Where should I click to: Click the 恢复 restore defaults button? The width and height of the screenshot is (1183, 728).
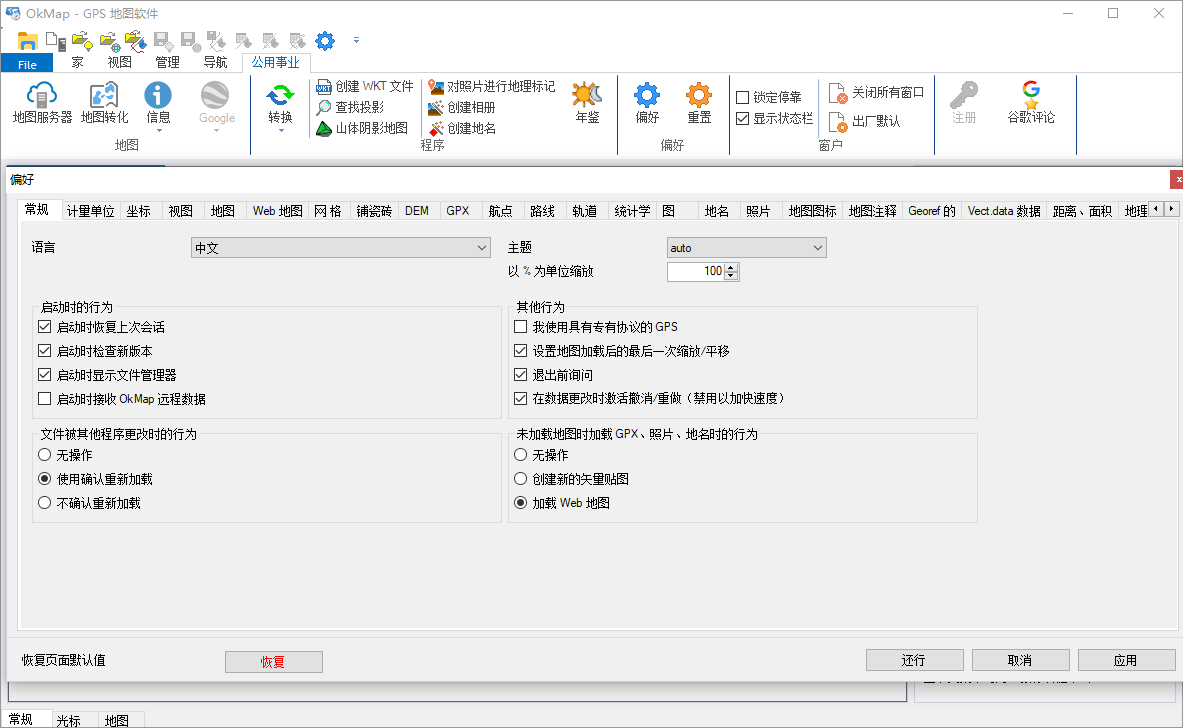(x=273, y=662)
